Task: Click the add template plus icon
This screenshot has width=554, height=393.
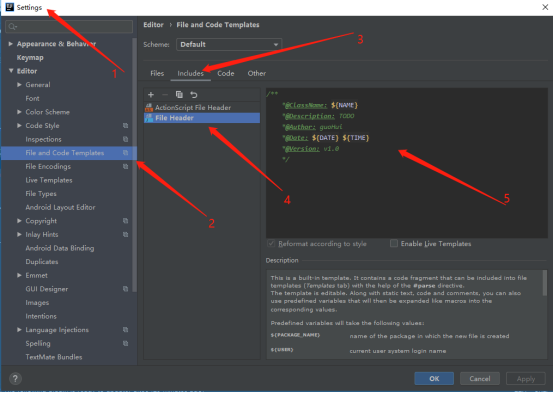Action: [151, 95]
